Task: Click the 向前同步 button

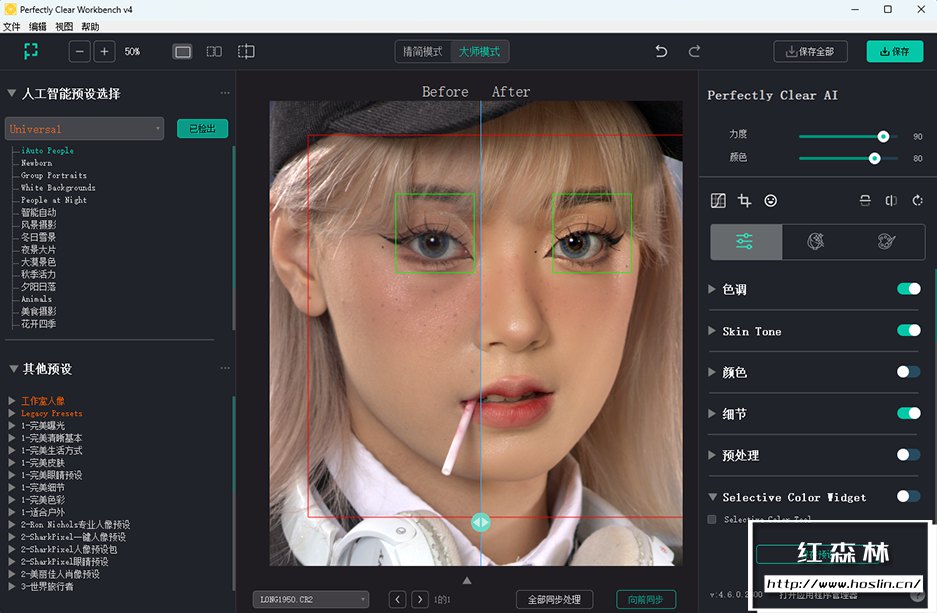Action: [645, 599]
